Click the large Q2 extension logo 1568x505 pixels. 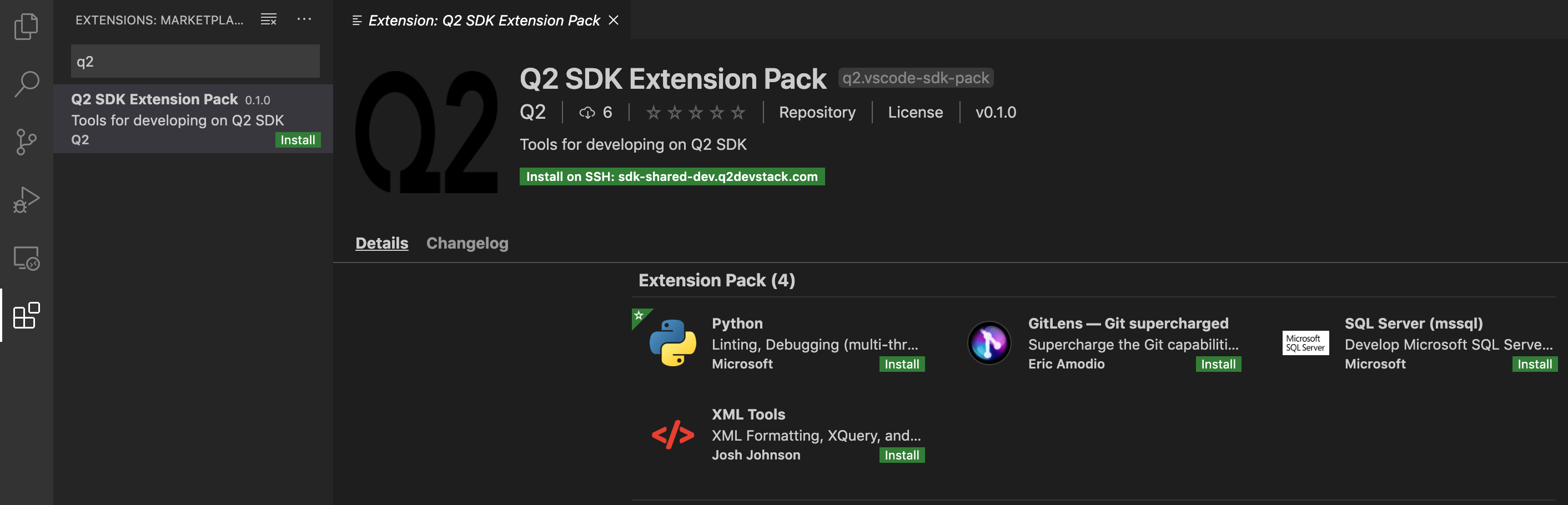point(426,132)
